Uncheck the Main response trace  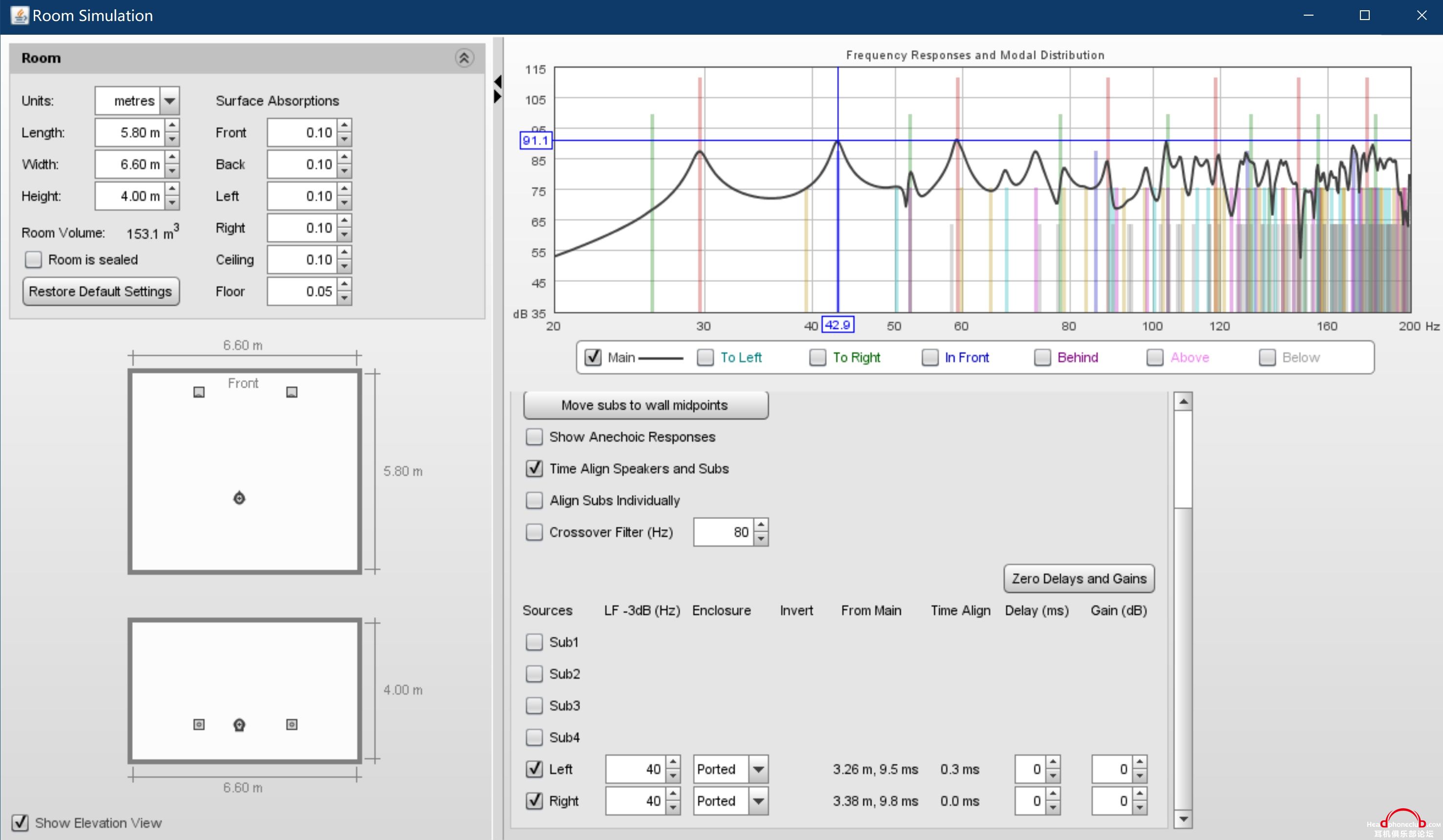pos(593,357)
